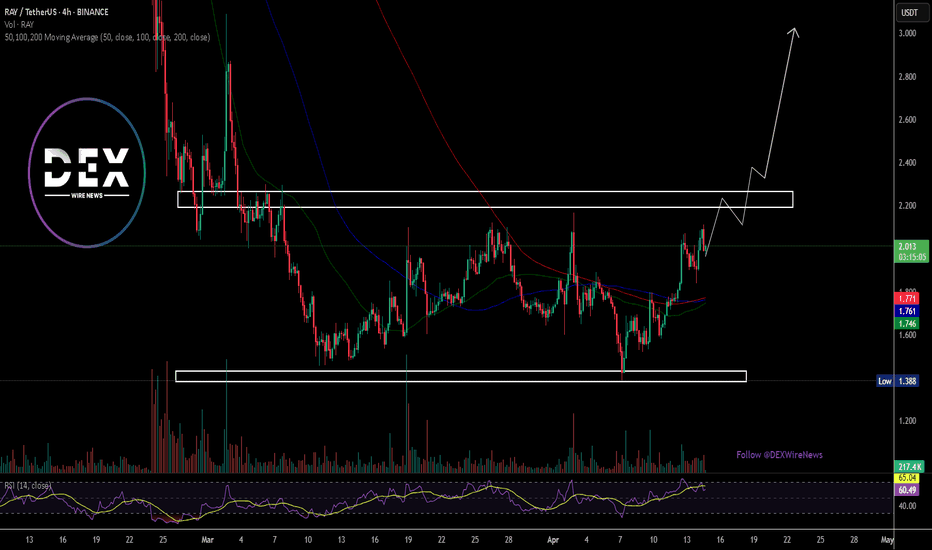This screenshot has height=550, width=932.
Task: Click the 2.200 price axis label
Action: [x=907, y=206]
